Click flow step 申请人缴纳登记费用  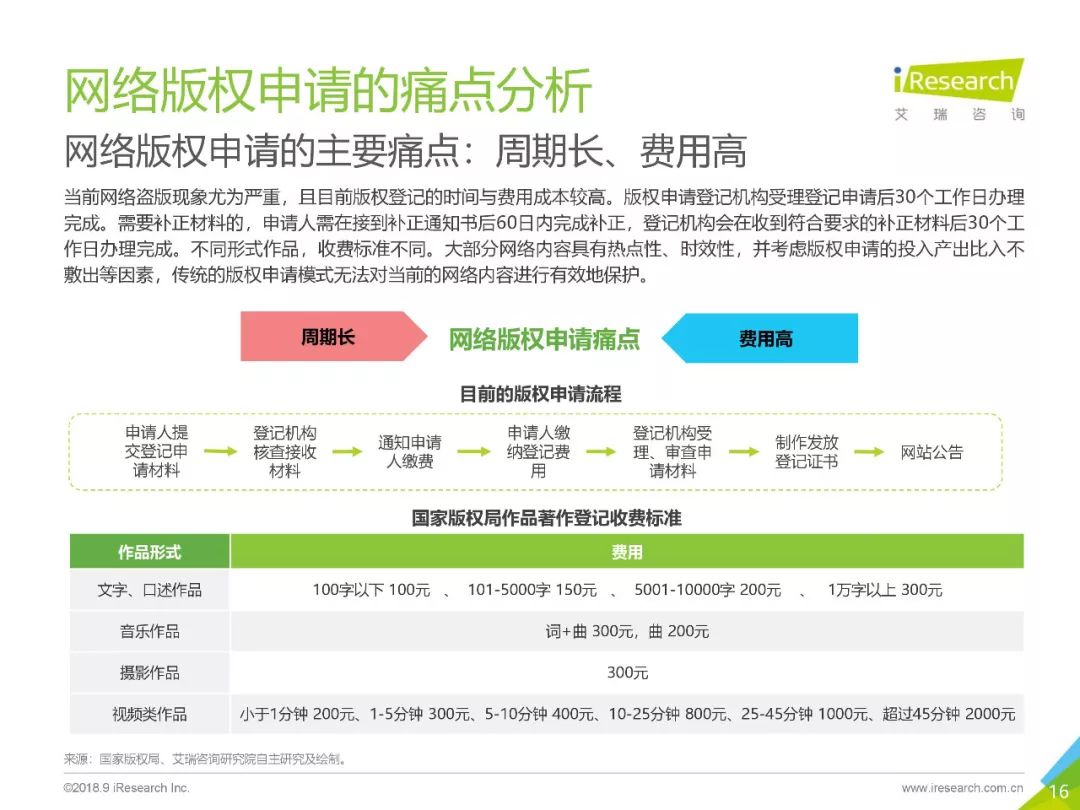point(539,452)
